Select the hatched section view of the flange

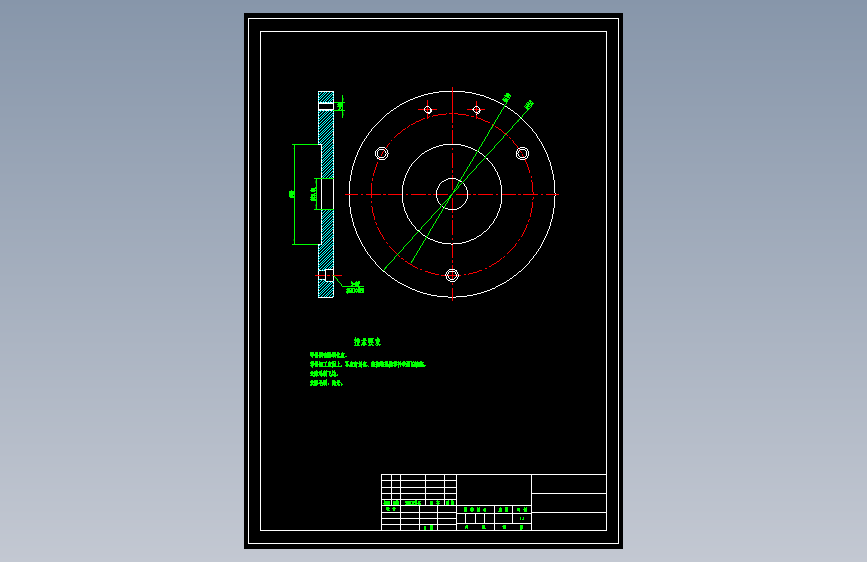[326, 194]
